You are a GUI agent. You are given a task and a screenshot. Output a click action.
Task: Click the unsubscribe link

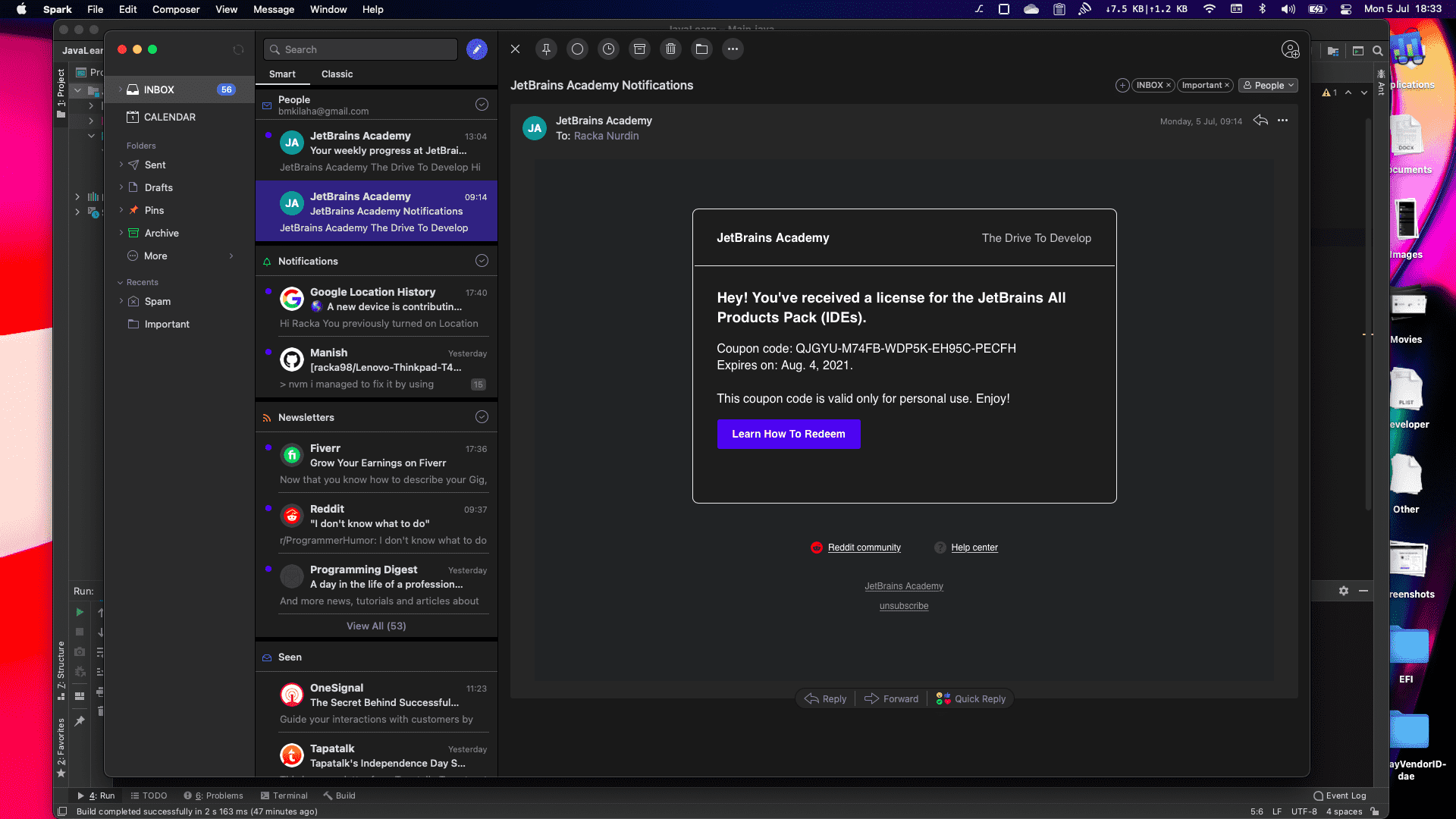[x=904, y=606]
